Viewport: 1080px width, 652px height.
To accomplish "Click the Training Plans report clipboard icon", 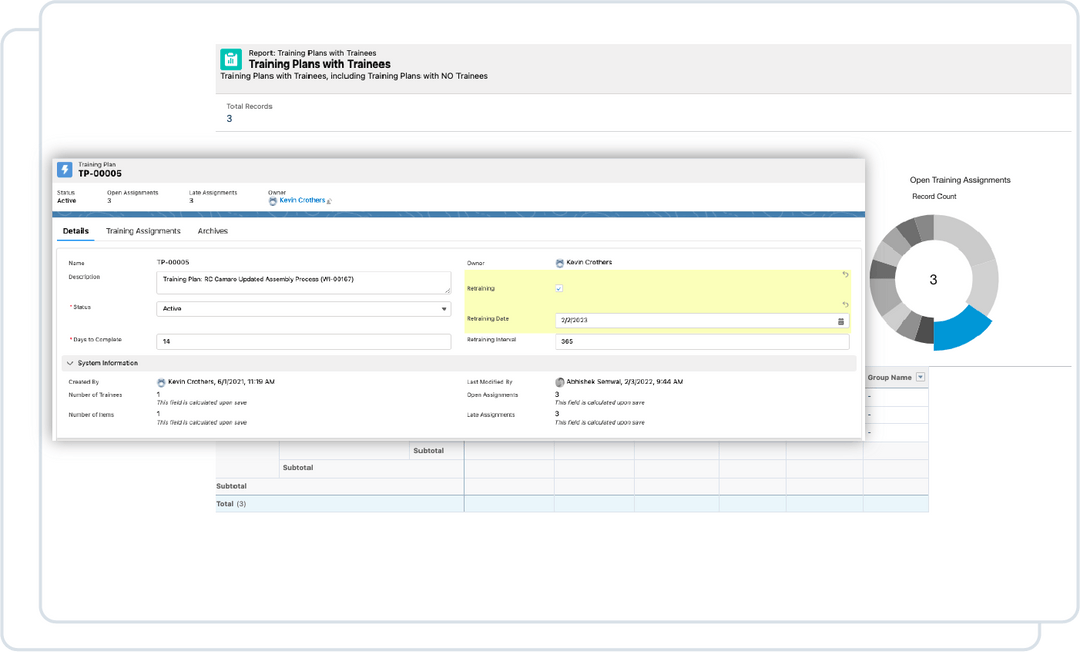I will (230, 59).
